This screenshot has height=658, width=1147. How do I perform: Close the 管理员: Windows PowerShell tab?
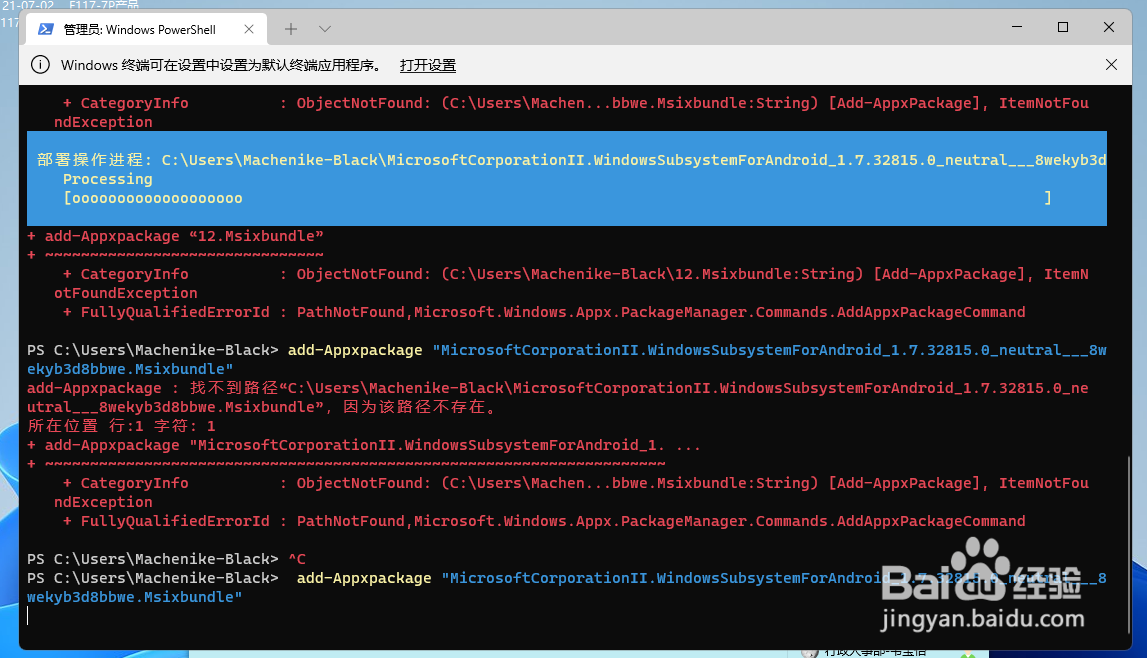[x=249, y=29]
